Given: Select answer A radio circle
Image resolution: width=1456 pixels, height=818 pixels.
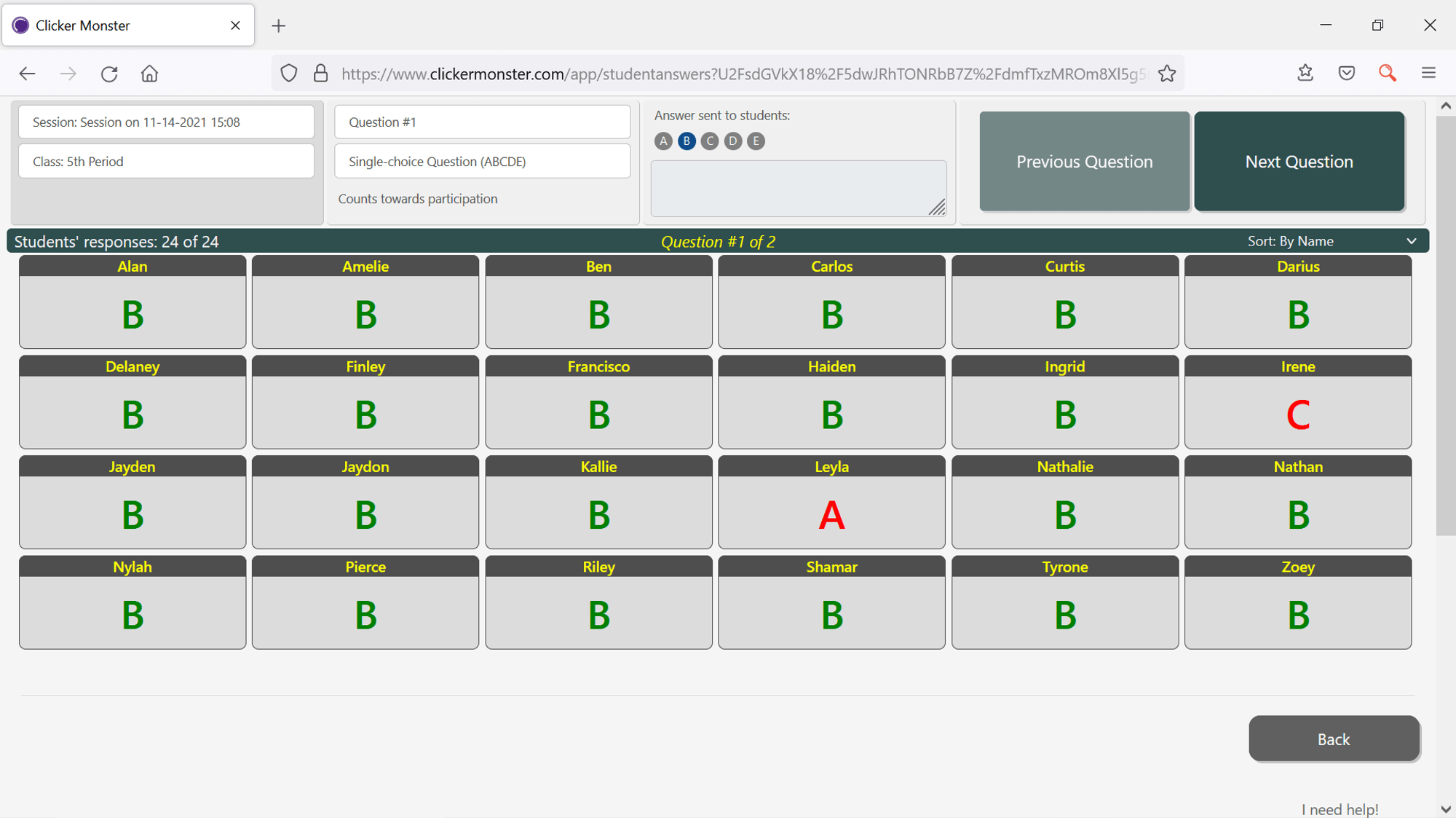Looking at the screenshot, I should coord(663,141).
